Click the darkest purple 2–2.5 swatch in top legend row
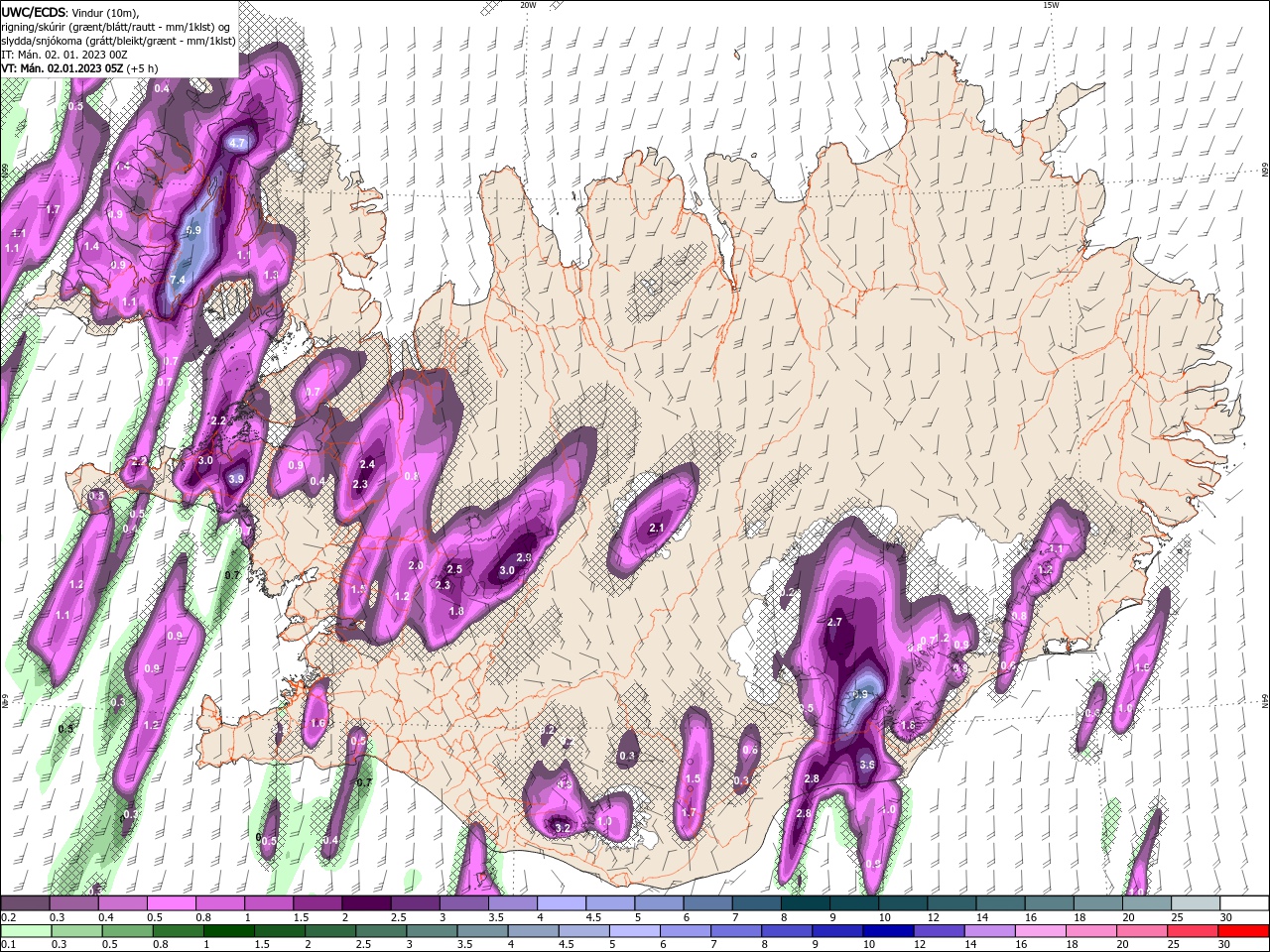 click(x=366, y=903)
